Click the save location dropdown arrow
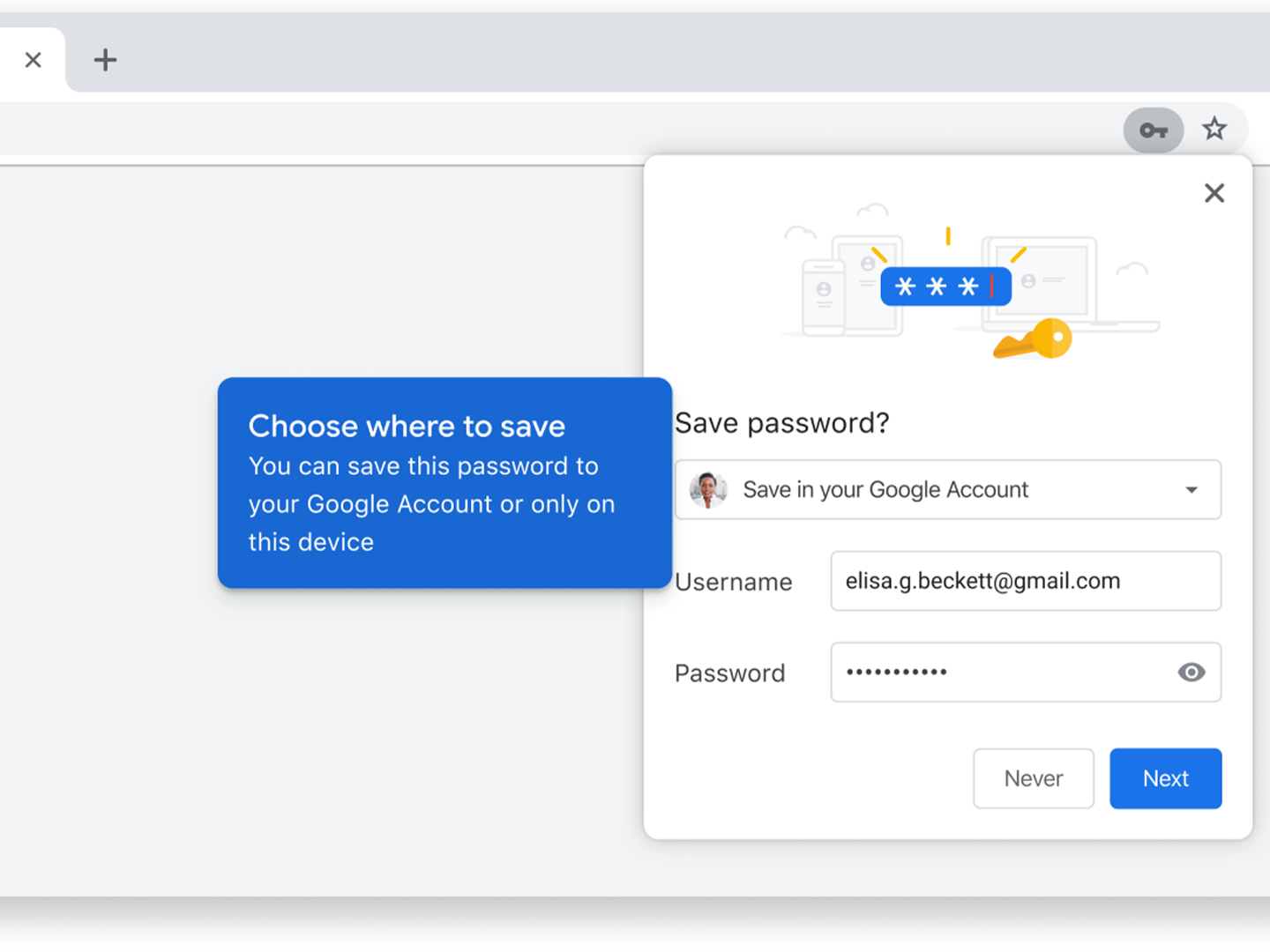Viewport: 1270px width, 952px height. pyautogui.click(x=1192, y=490)
